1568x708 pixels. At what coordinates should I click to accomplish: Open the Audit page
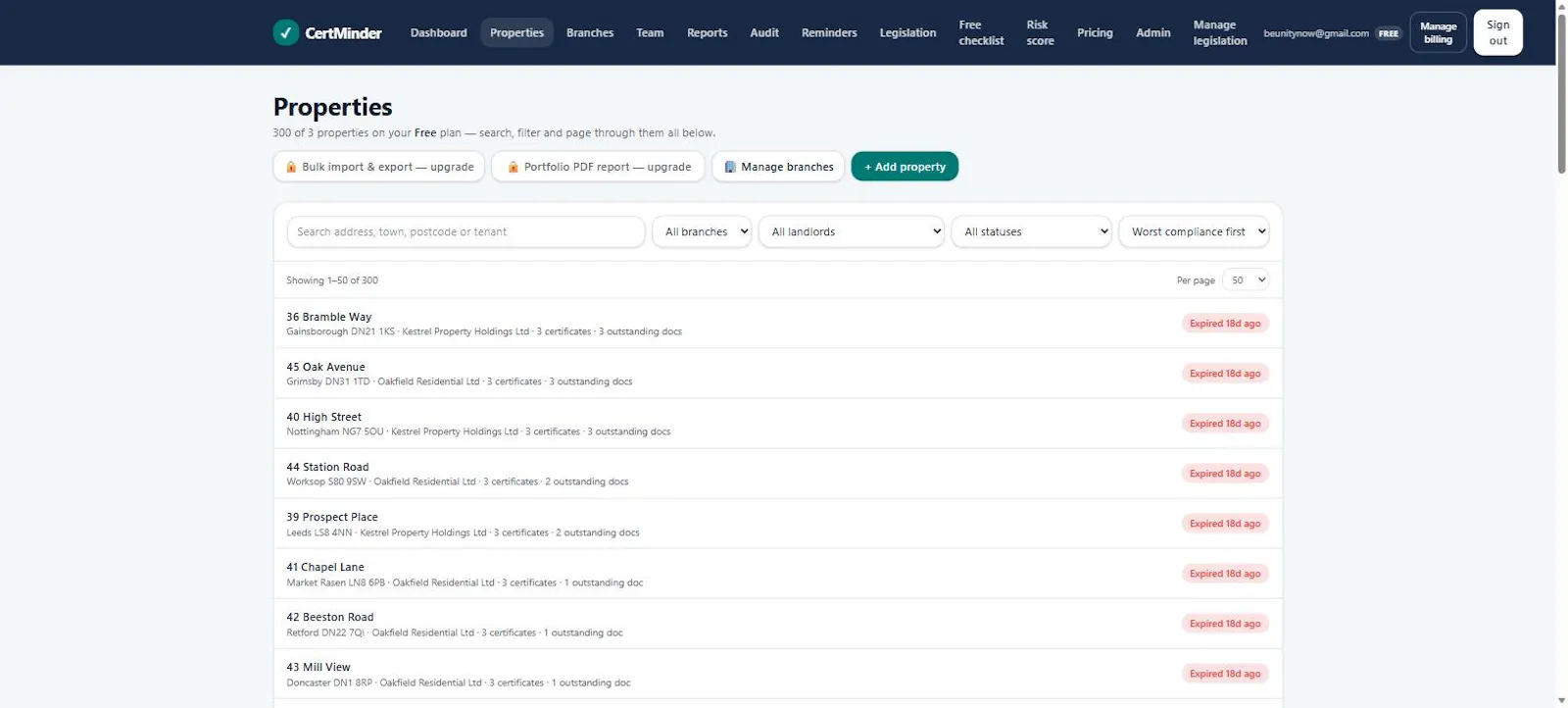pos(764,32)
